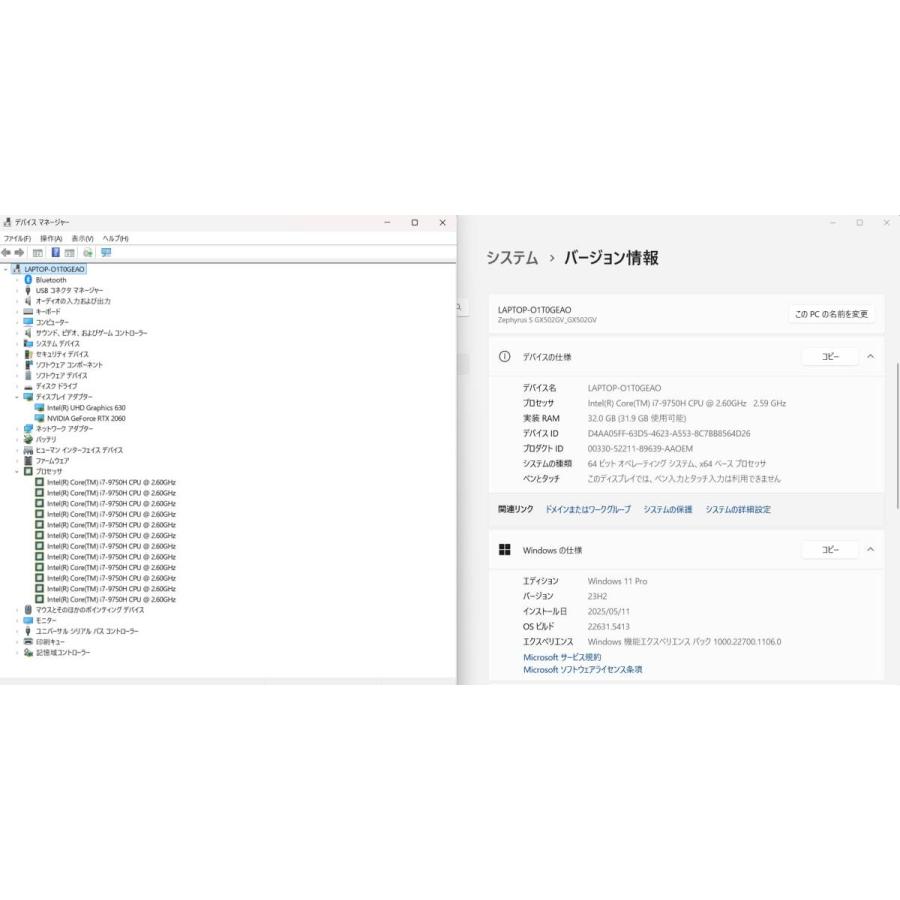This screenshot has width=900, height=900.
Task: Click the blue Help icon in toolbar
Action: (56, 253)
